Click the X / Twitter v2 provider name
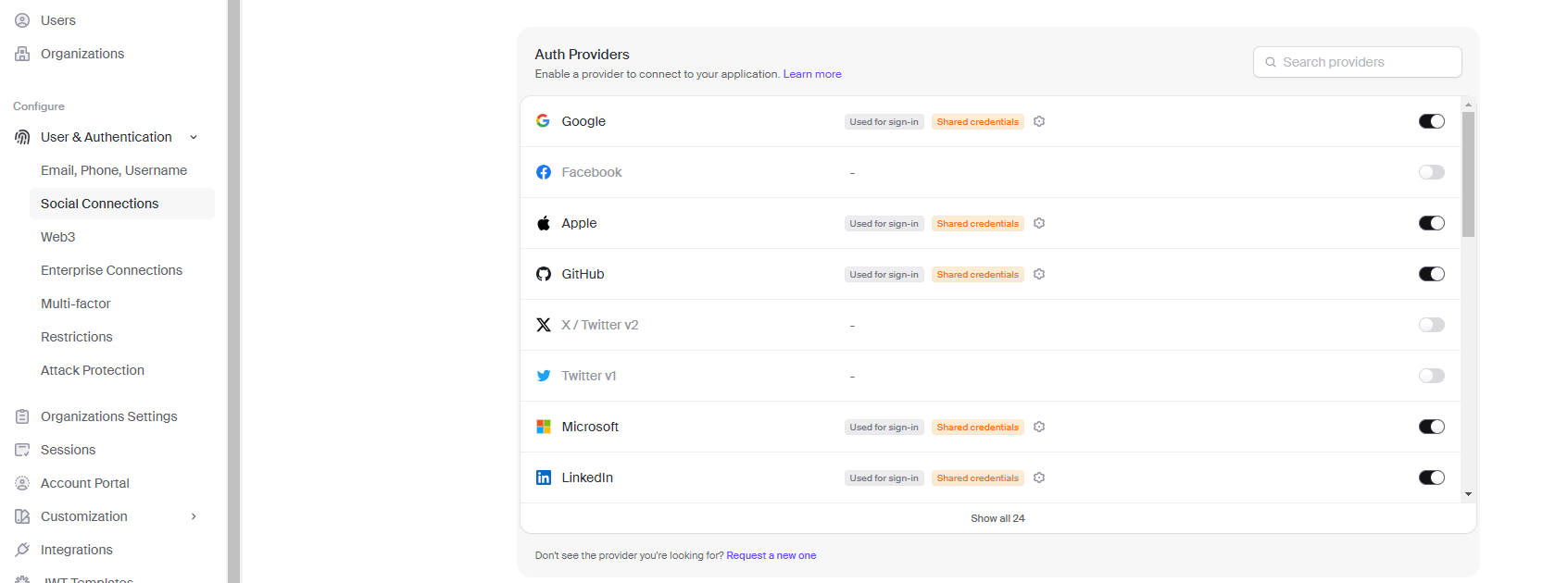Viewport: 1568px width, 583px height. (600, 325)
